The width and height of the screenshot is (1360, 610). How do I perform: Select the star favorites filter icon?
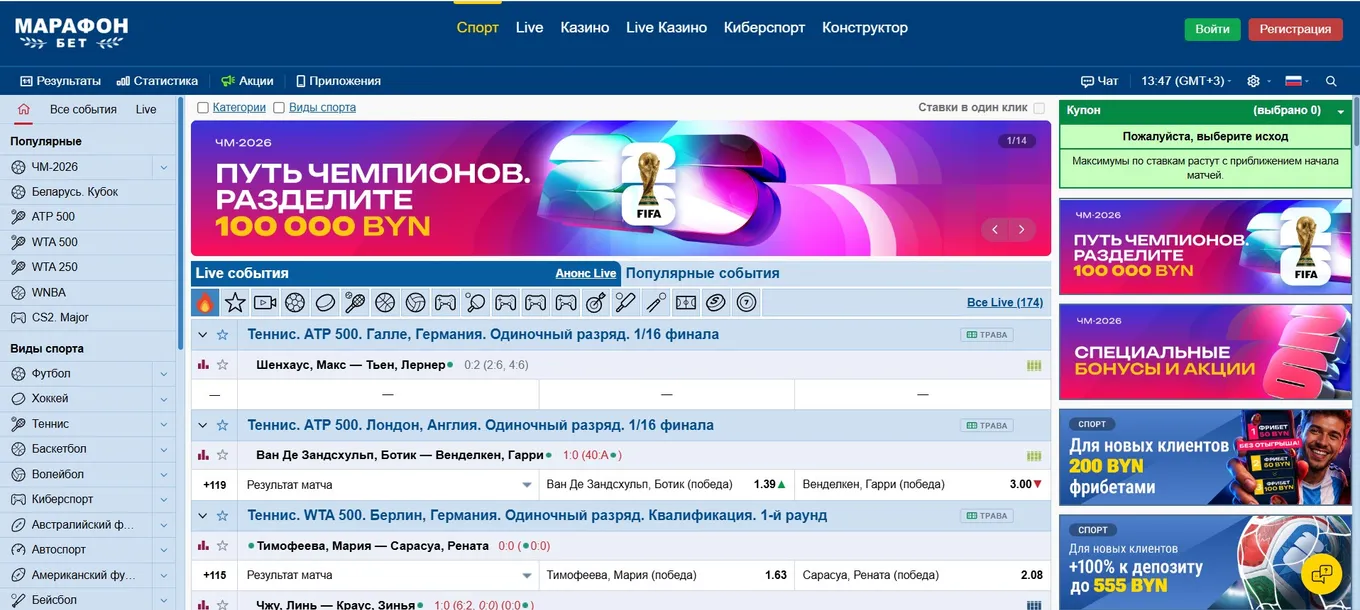pyautogui.click(x=235, y=302)
